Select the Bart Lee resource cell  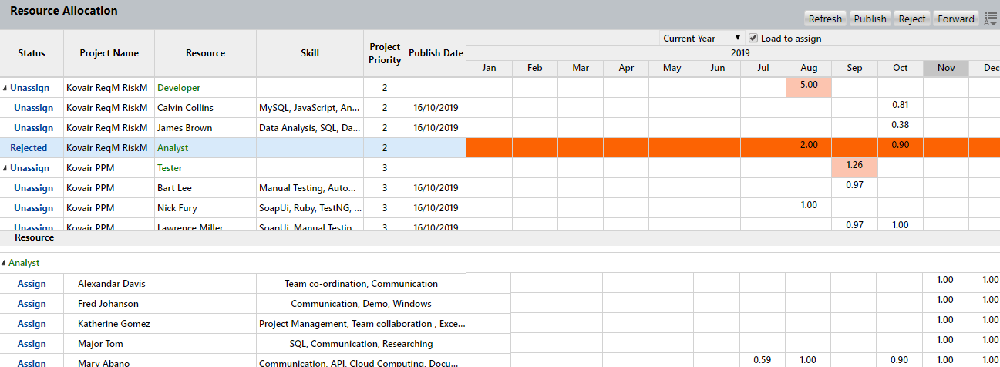point(205,188)
